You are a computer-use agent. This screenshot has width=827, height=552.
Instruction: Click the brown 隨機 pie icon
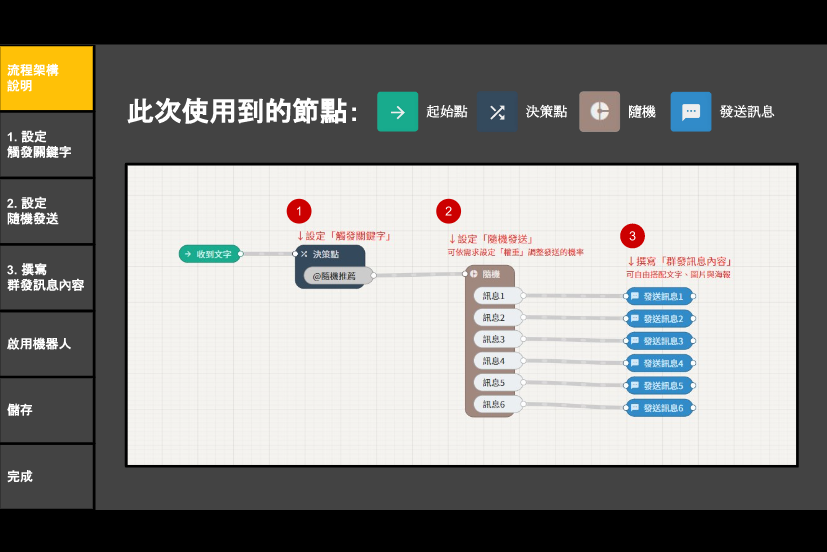pyautogui.click(x=599, y=112)
